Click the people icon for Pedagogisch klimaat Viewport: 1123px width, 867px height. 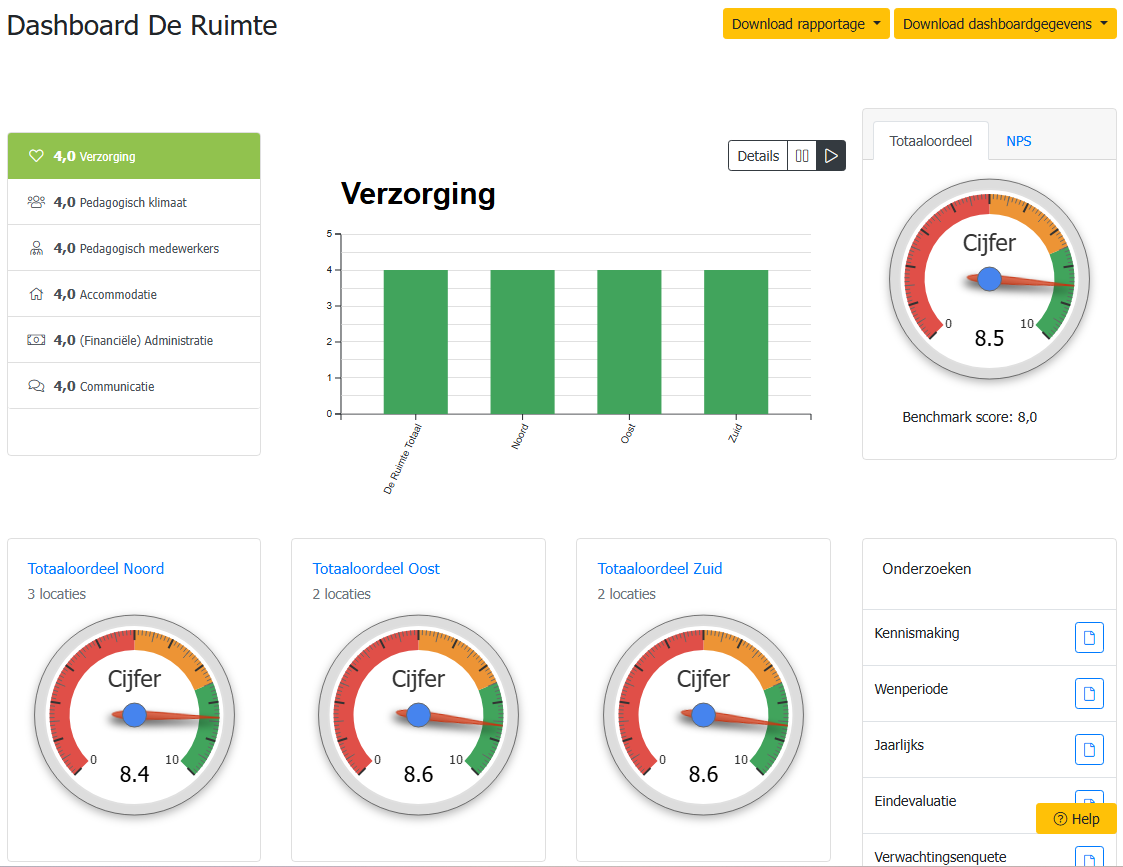36,202
